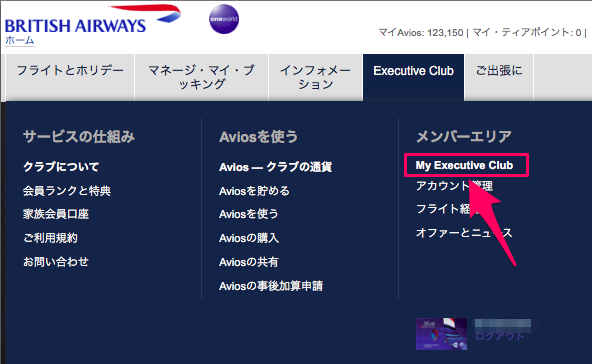Click the oneworld alliance logo

(224, 19)
